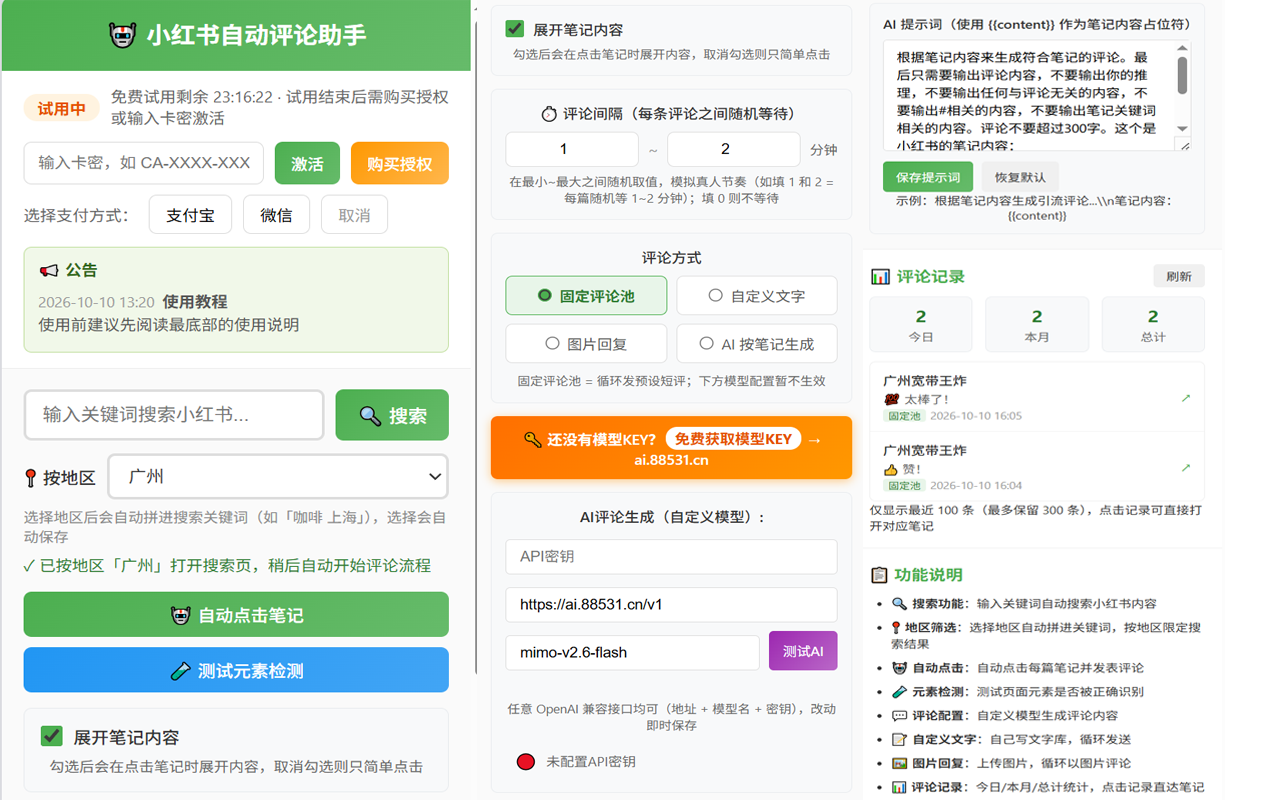This screenshot has height=800, width=1280.
Task: Run 测试元素检测
Action: click(236, 670)
